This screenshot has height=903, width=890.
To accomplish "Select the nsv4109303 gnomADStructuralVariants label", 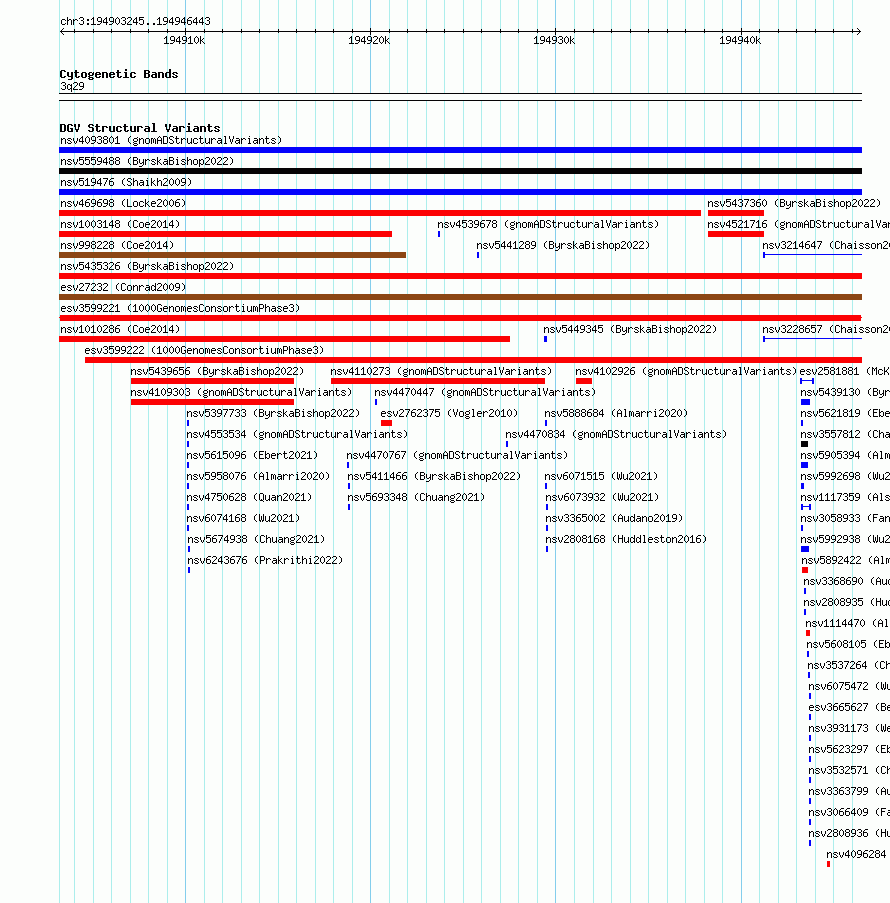I will pyautogui.click(x=241, y=393).
